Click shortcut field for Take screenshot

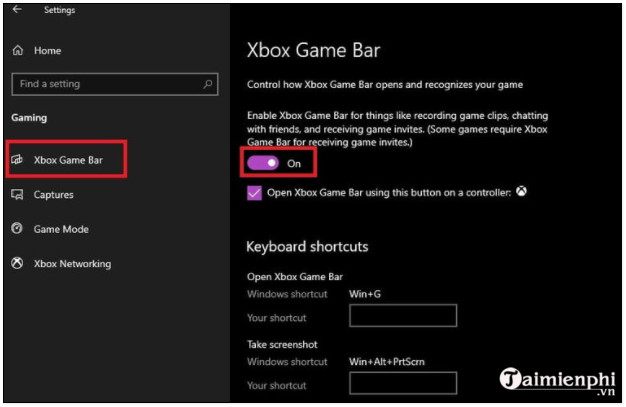pos(402,384)
